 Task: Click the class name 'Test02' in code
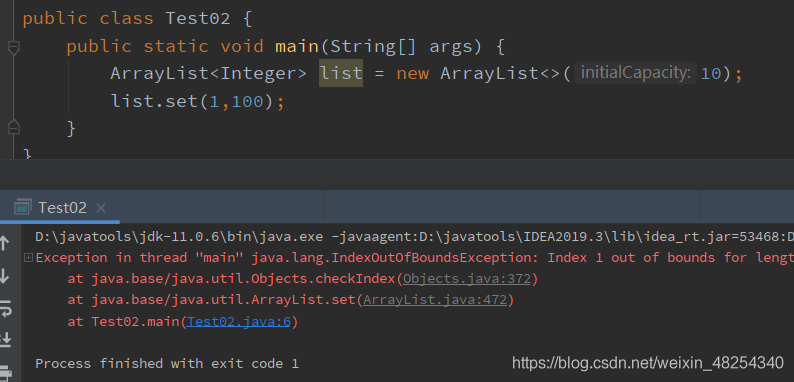click(198, 19)
